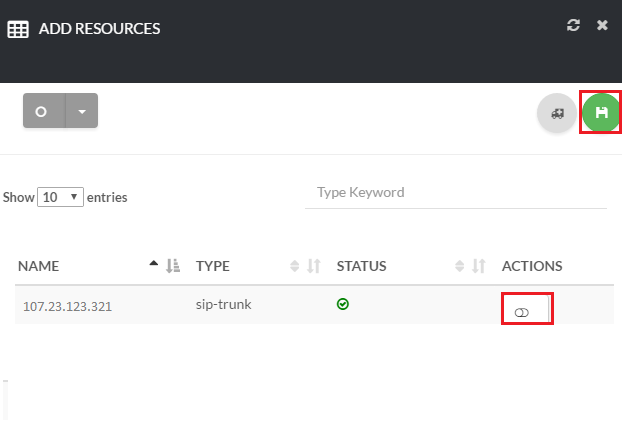The width and height of the screenshot is (622, 429).
Task: Click the NAME column header
Action: coord(39,266)
